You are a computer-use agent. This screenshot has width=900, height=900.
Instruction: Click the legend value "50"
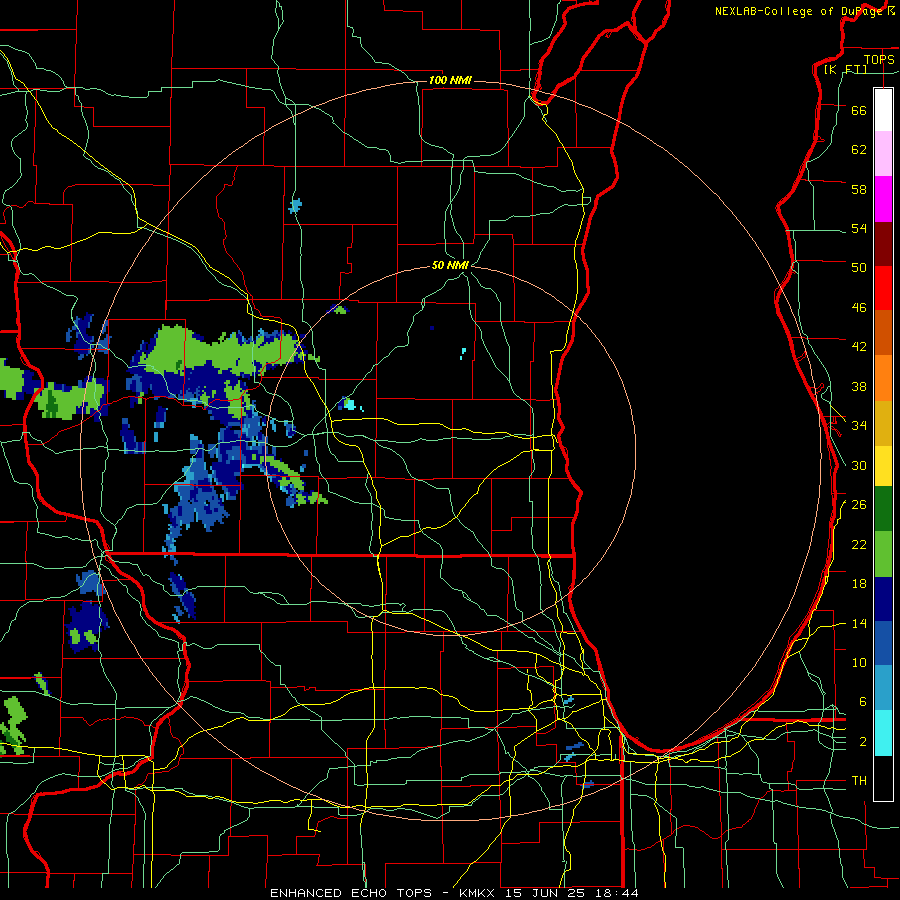(859, 267)
